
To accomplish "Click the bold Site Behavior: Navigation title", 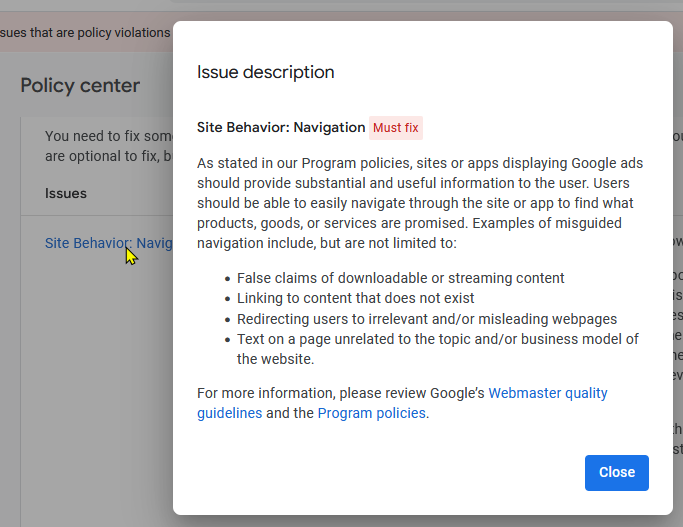I will click(x=281, y=128).
